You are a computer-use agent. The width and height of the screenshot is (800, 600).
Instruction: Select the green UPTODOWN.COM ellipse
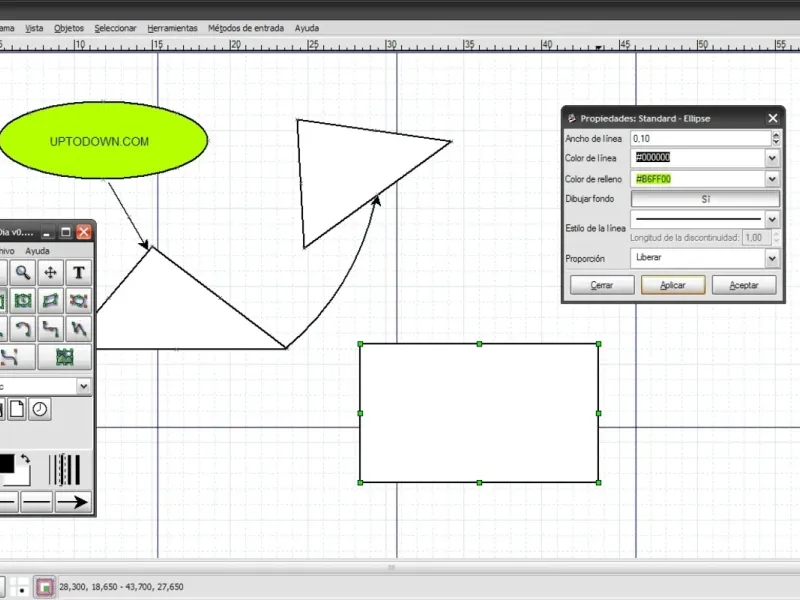tap(104, 140)
